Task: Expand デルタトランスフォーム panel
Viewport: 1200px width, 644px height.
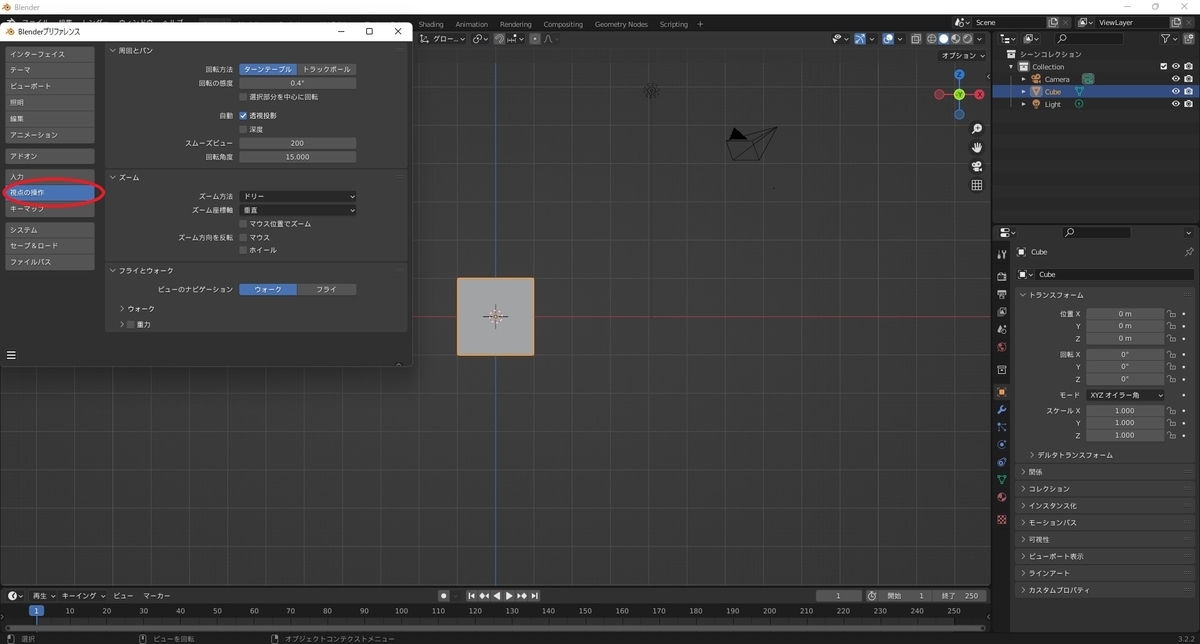Action: coord(1074,455)
